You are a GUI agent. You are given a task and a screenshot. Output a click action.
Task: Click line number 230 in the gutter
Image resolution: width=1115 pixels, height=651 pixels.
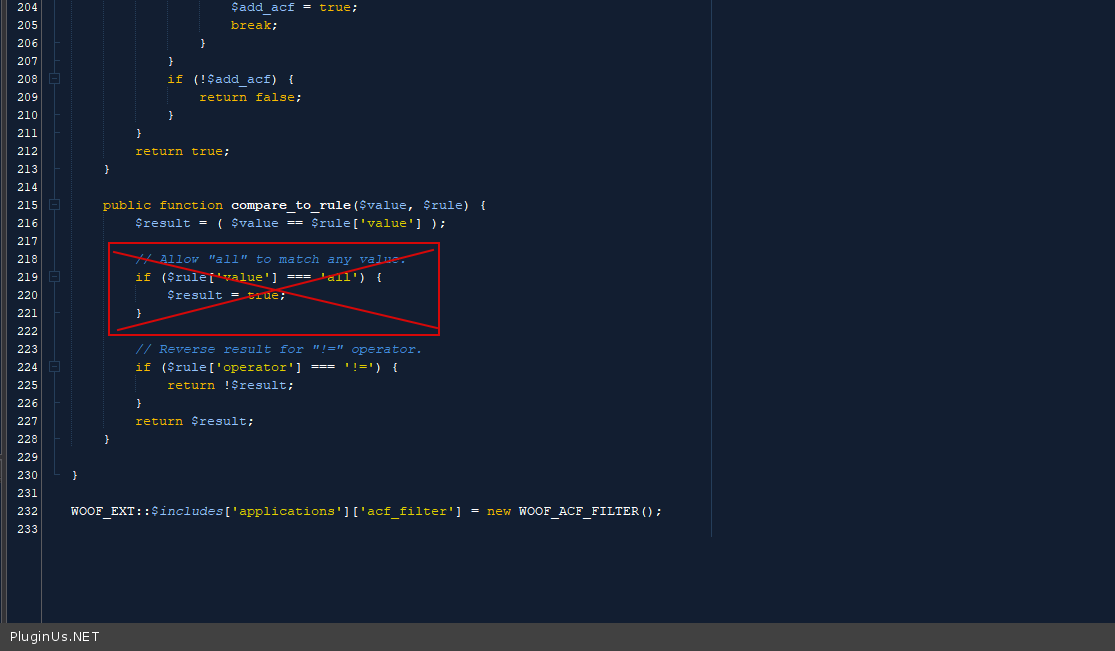[27, 475]
